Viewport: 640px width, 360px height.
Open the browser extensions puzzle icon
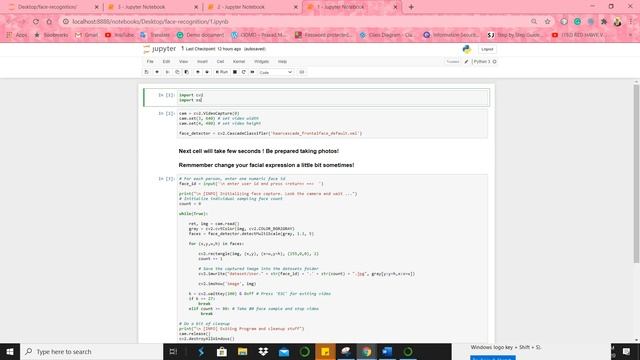pos(604,22)
